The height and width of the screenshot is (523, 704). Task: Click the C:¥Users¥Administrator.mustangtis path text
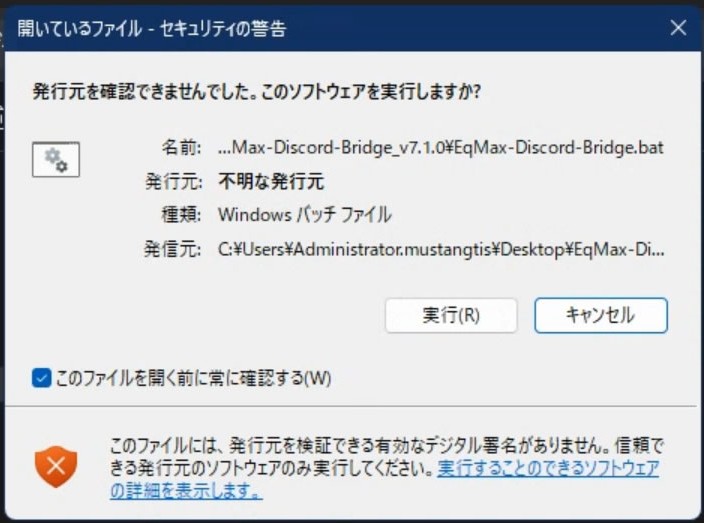[441, 249]
